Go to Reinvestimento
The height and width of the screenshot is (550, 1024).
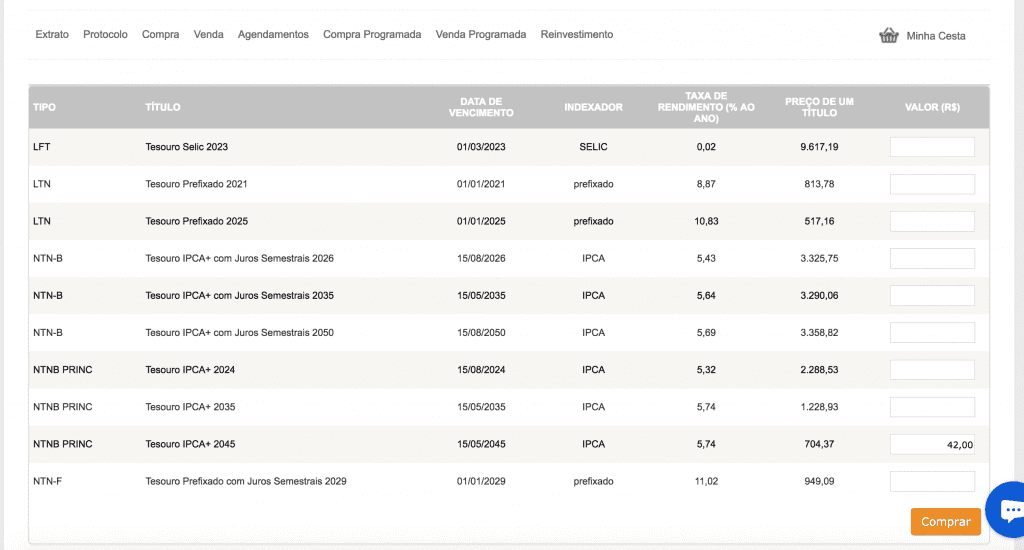pyautogui.click(x=577, y=35)
